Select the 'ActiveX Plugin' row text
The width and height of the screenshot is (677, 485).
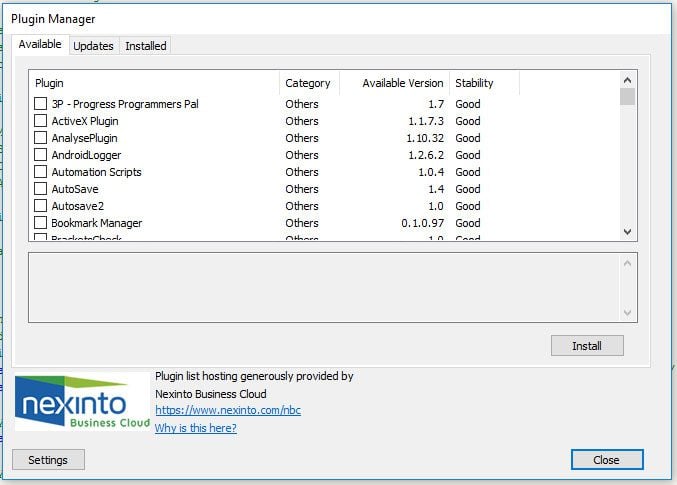point(85,121)
